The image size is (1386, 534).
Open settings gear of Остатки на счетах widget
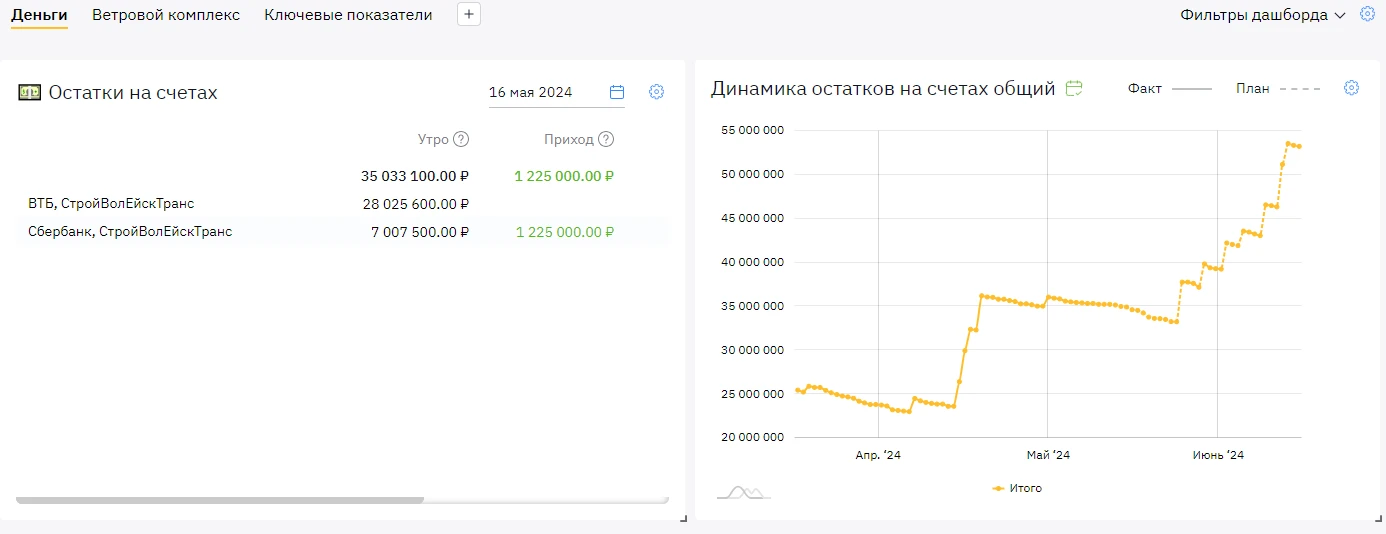point(656,92)
